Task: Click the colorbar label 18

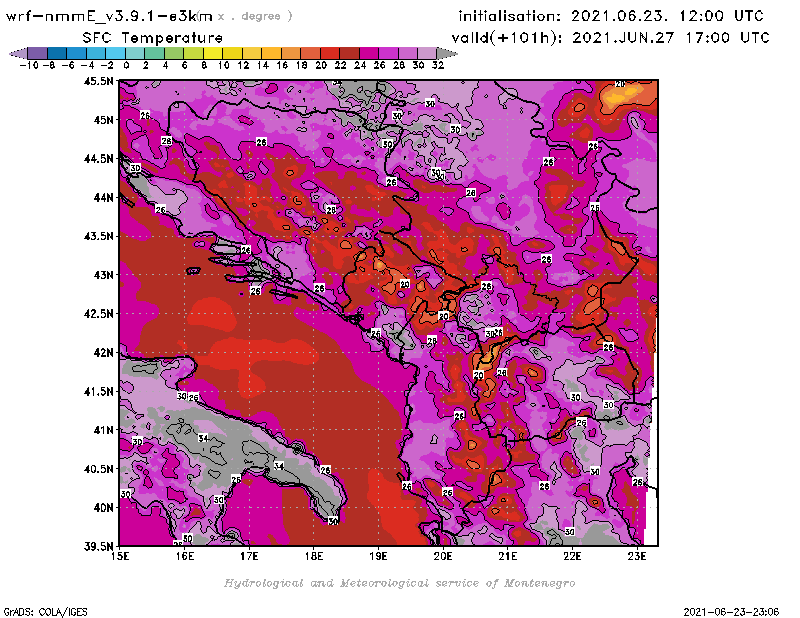Action: pyautogui.click(x=302, y=66)
